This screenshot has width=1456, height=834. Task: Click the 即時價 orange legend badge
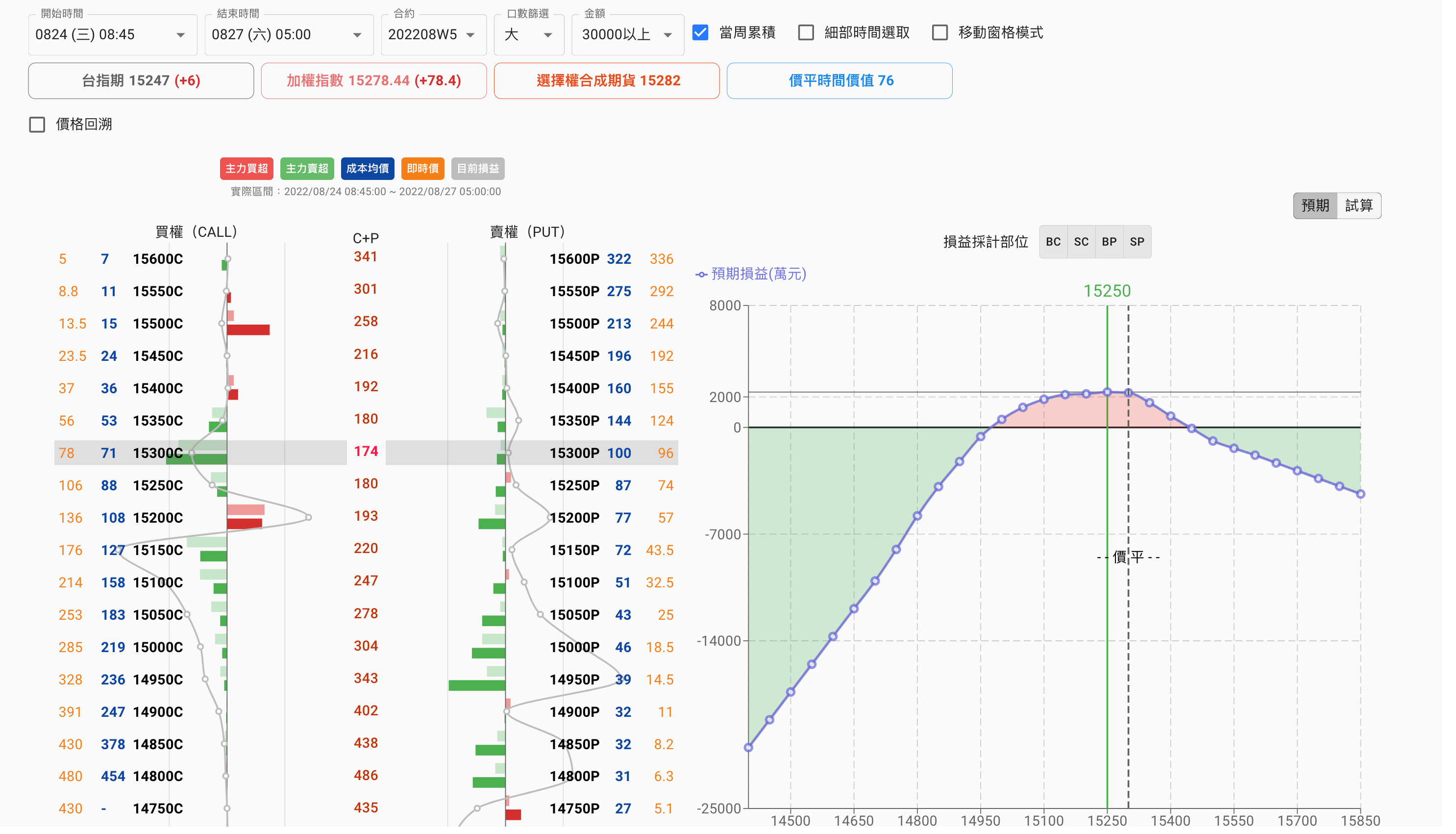422,168
